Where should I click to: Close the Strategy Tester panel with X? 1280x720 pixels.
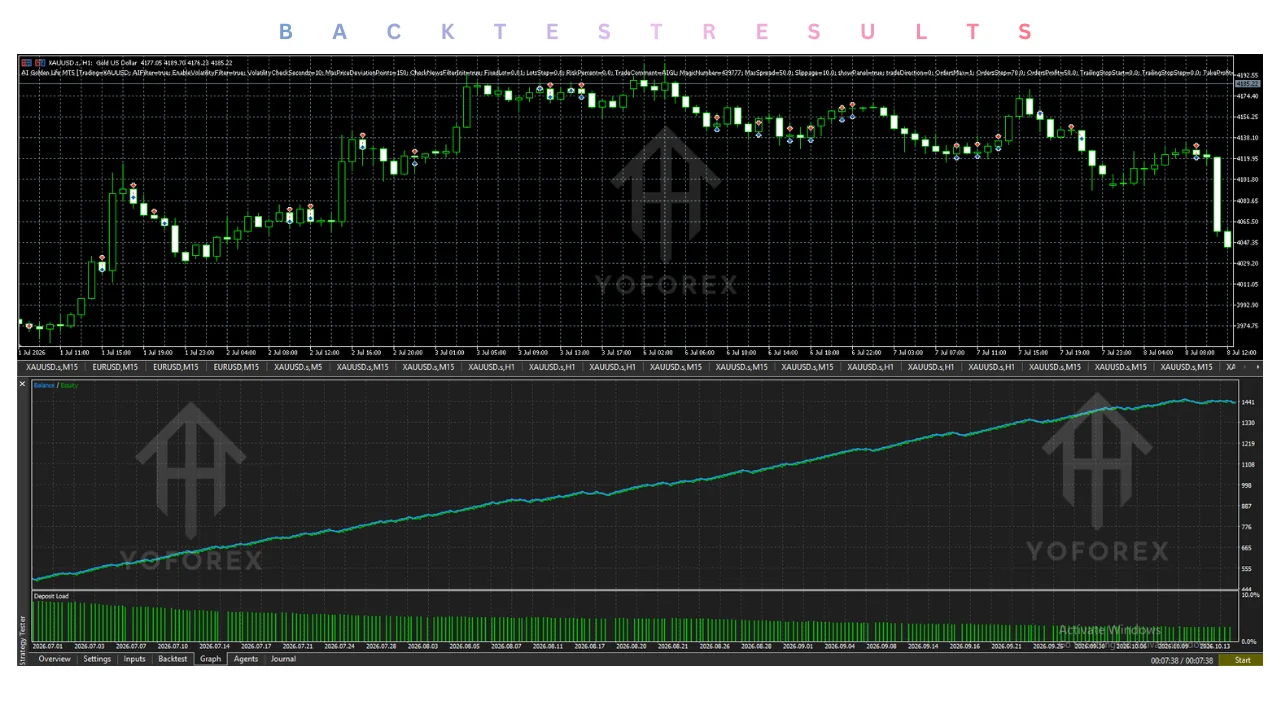tap(23, 384)
